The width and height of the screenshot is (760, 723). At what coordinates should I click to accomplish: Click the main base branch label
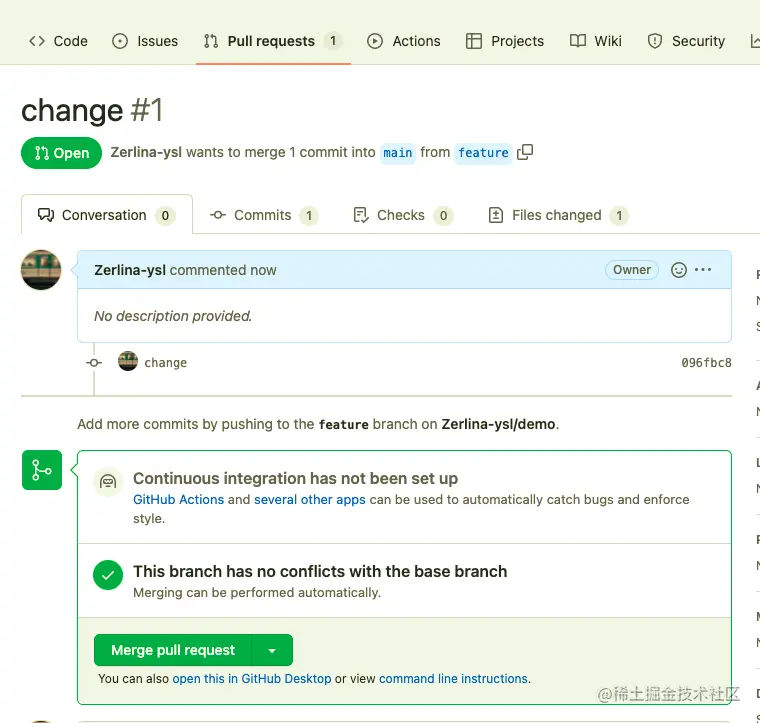(x=397, y=153)
